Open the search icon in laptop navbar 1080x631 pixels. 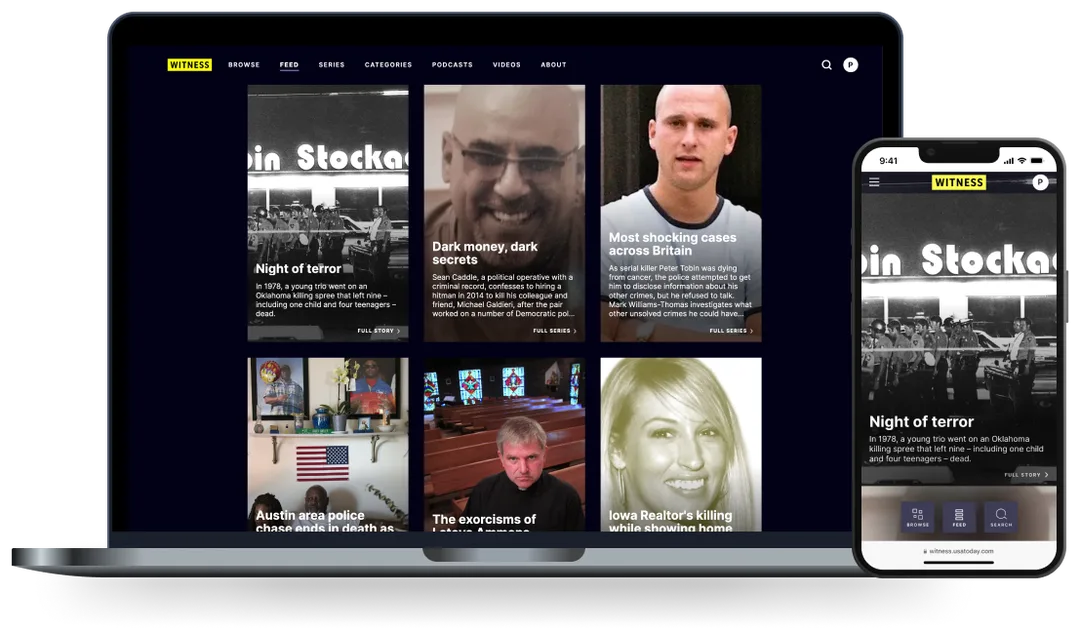[827, 65]
